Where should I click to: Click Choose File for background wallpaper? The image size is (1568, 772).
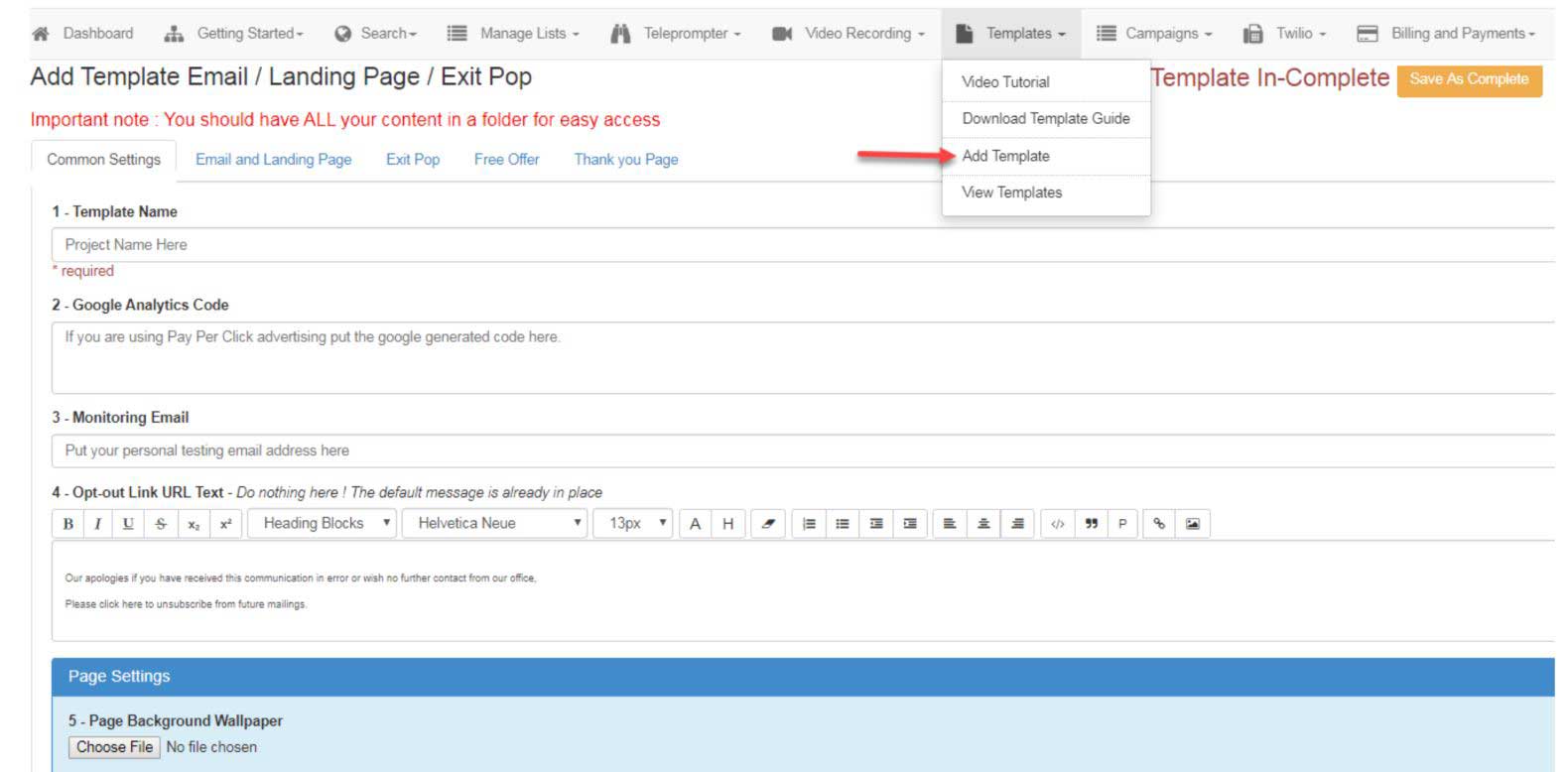pyautogui.click(x=114, y=747)
